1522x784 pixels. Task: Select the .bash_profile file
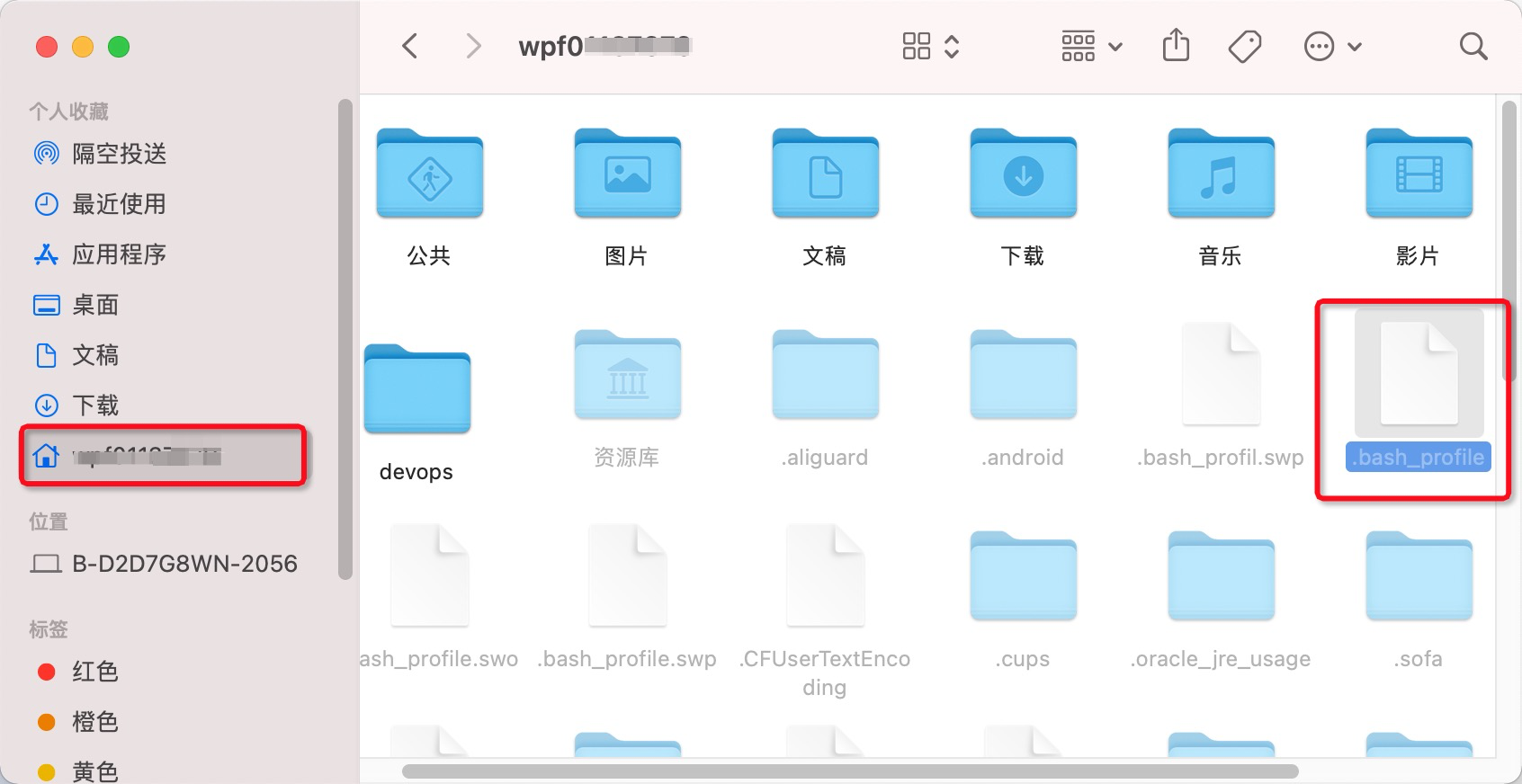tap(1419, 373)
